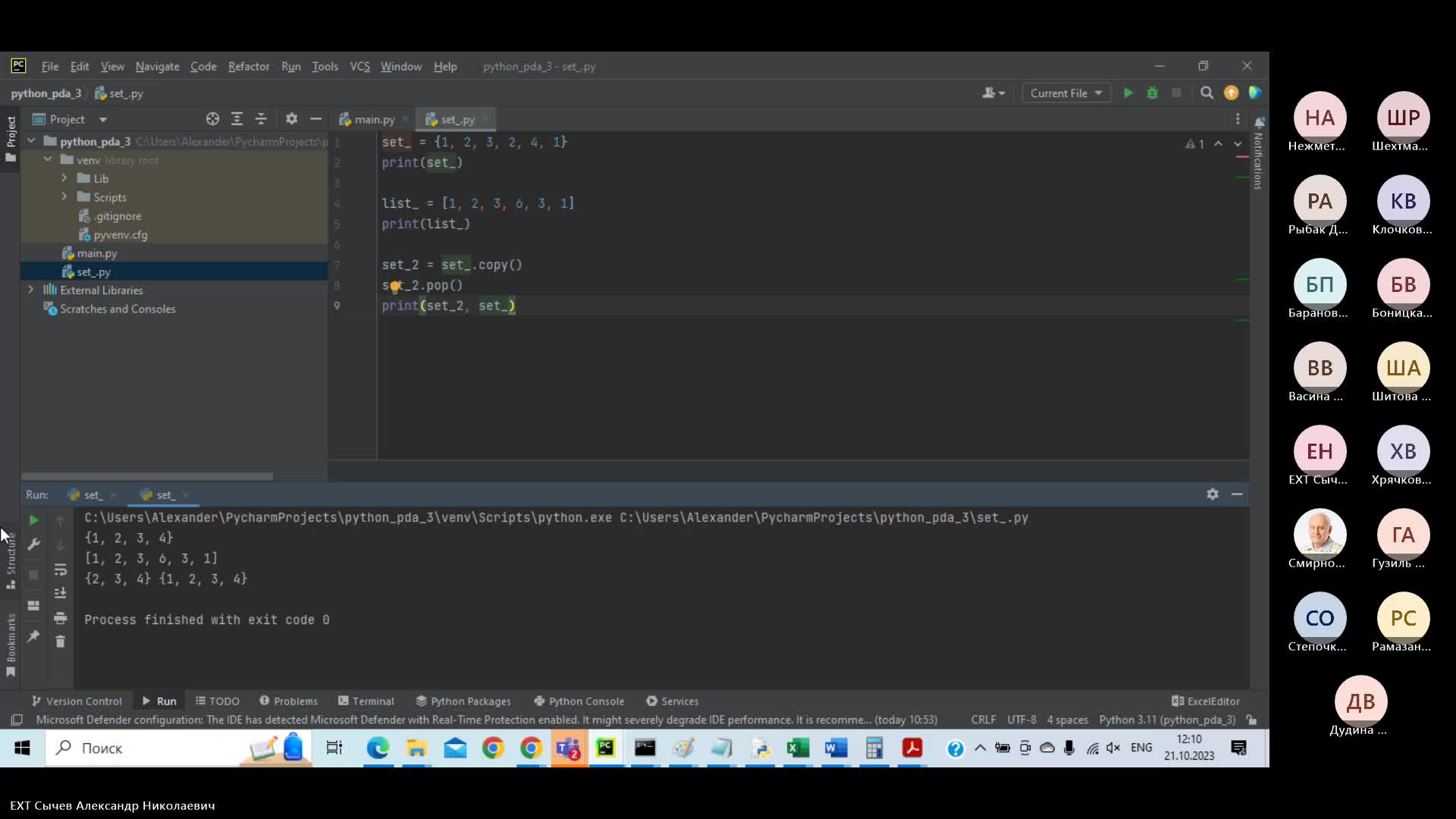Toggle the Structure side tool window
The height and width of the screenshot is (819, 1456).
click(x=11, y=561)
